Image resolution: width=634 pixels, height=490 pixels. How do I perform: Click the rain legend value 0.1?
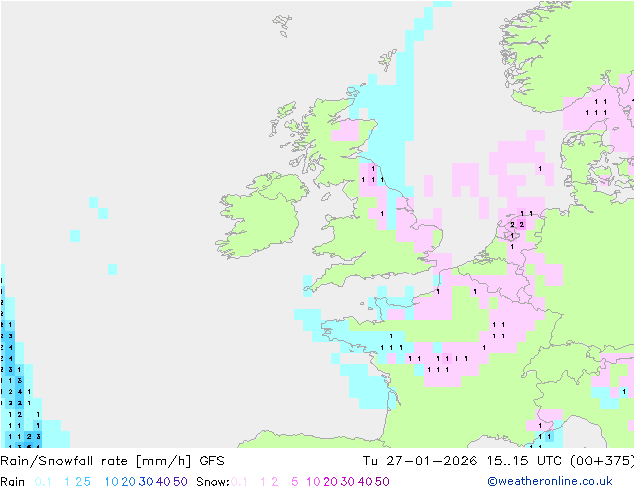(43, 482)
